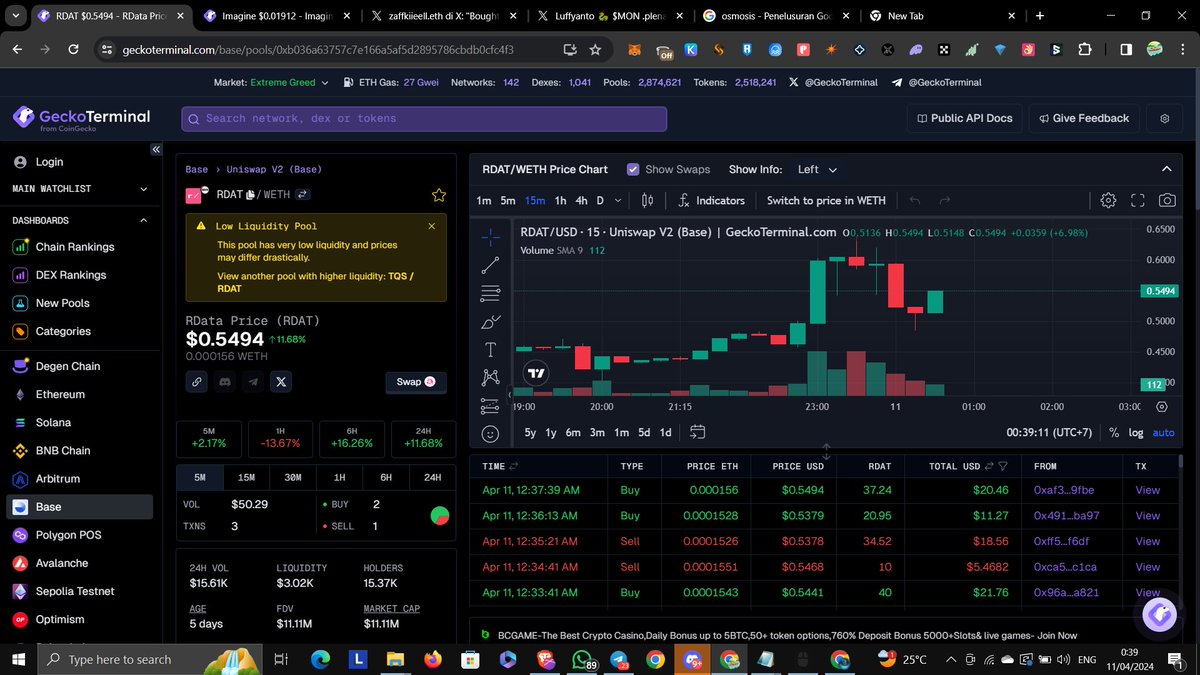Viewport: 1200px width, 675px height.
Task: Click Give Feedback button
Action: (1083, 118)
